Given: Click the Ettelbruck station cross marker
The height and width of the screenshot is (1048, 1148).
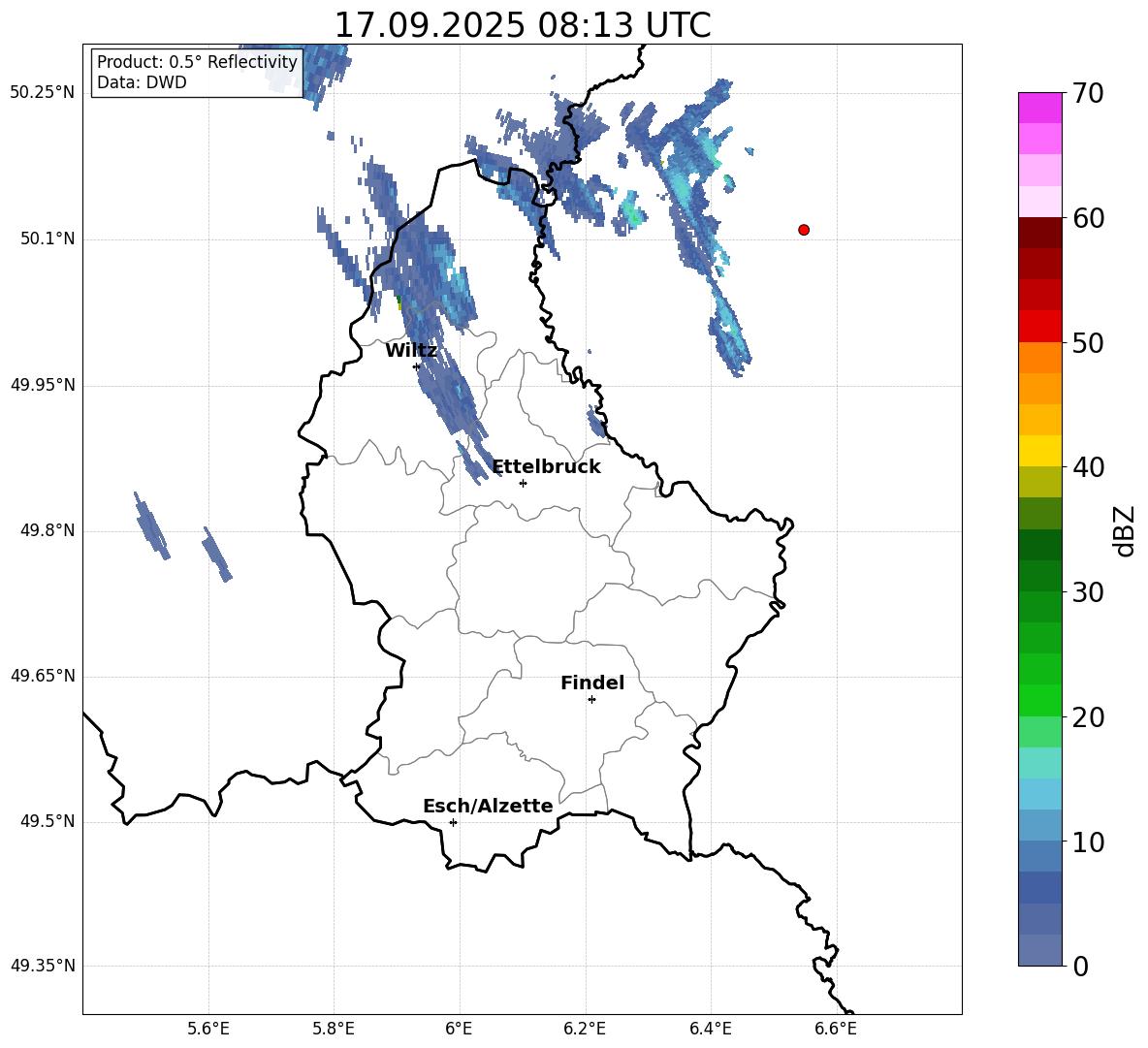Looking at the screenshot, I should (523, 483).
